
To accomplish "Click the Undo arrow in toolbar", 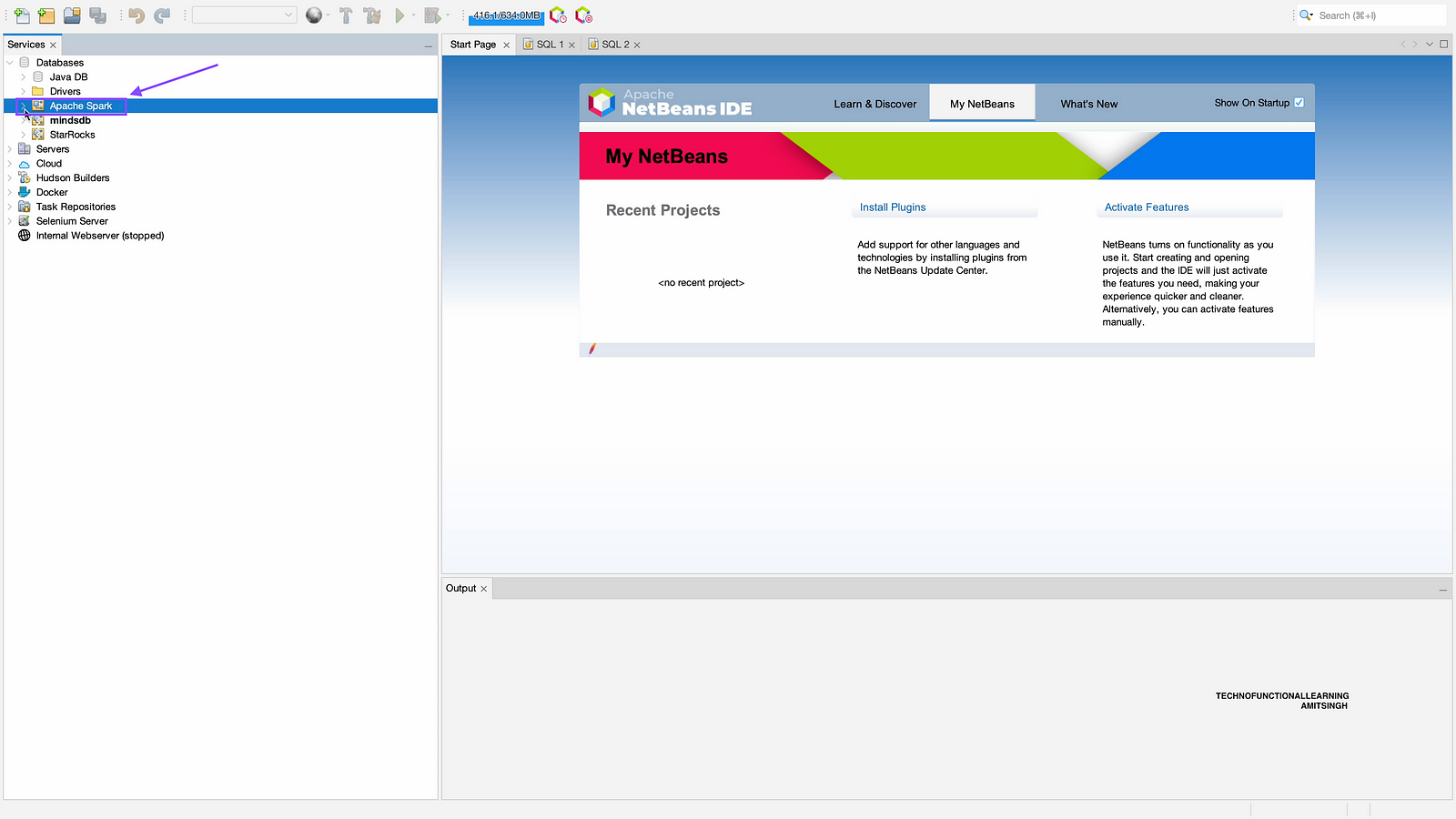I will [x=136, y=15].
